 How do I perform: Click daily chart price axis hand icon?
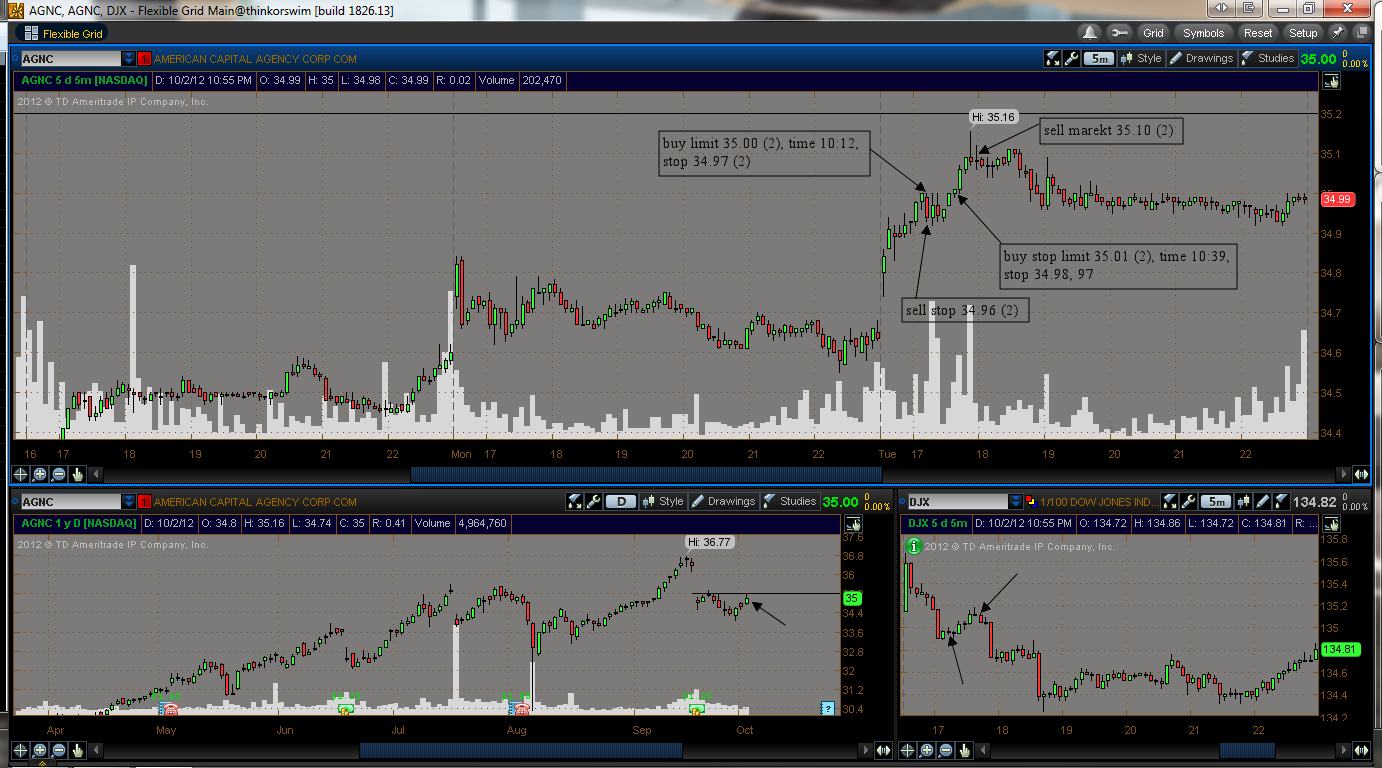pos(853,525)
